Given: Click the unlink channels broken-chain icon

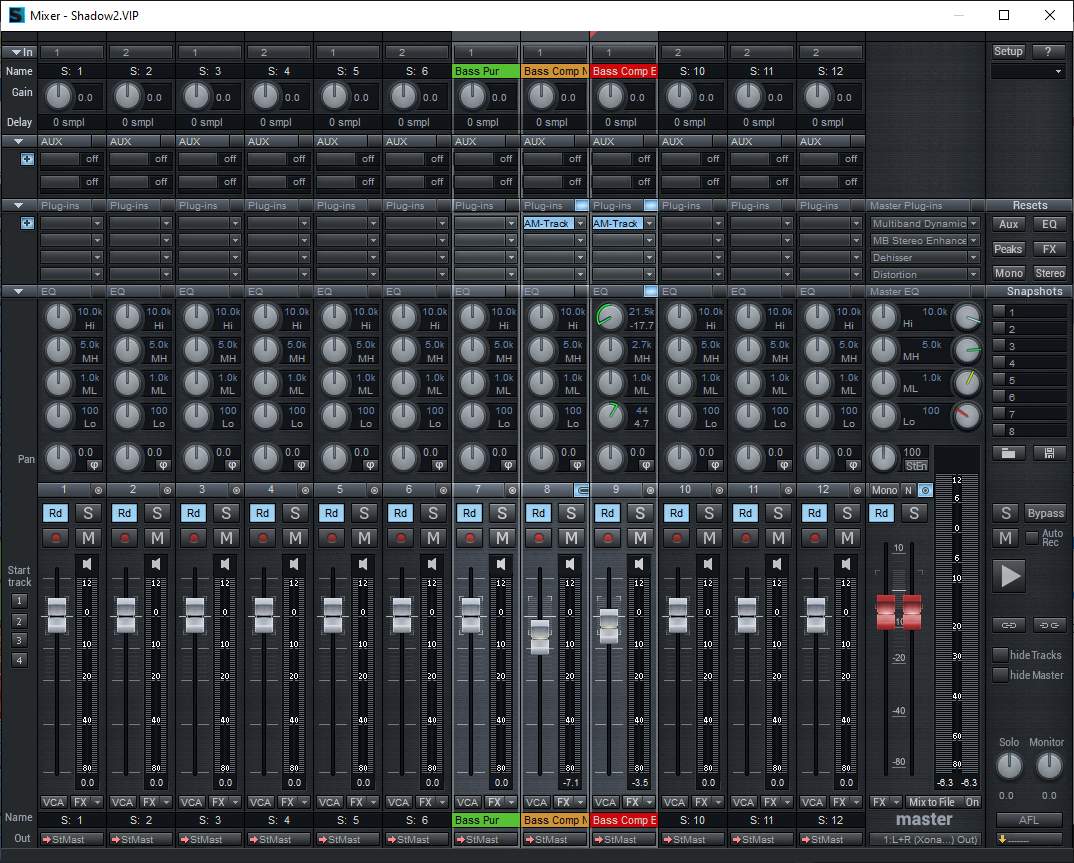Looking at the screenshot, I should pos(1049,624).
